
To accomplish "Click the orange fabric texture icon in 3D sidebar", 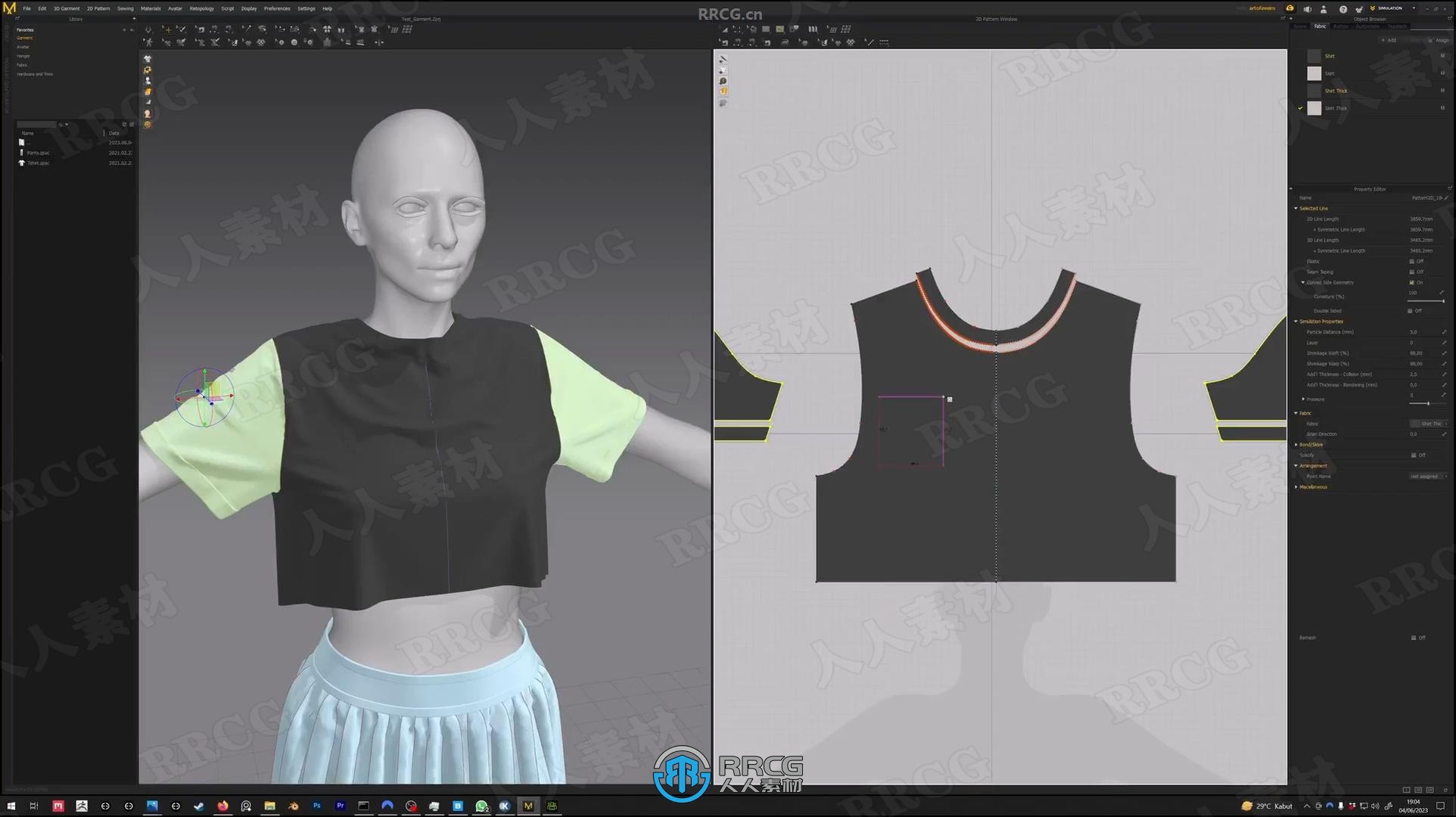I will (148, 92).
